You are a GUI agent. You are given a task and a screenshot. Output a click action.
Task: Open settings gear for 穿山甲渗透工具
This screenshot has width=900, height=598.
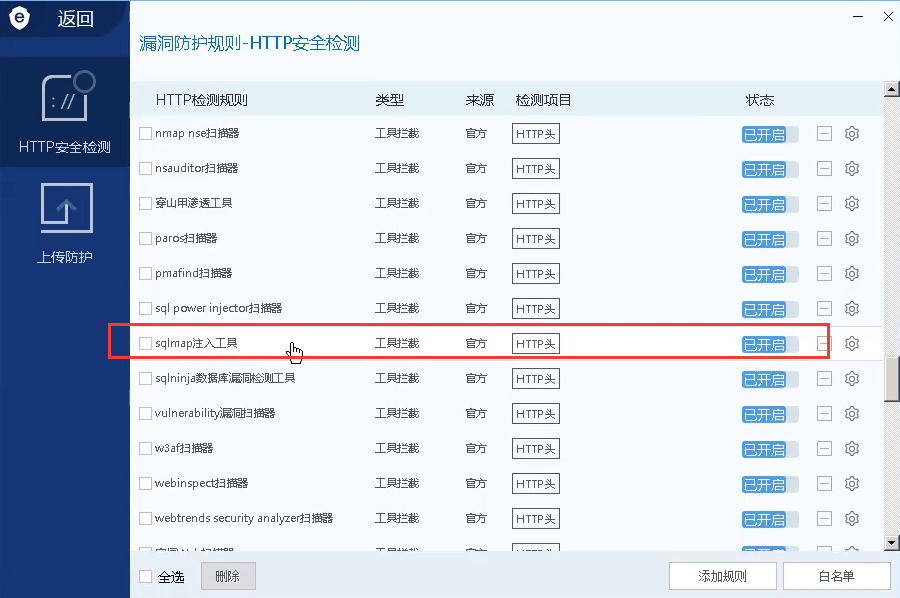click(852, 204)
